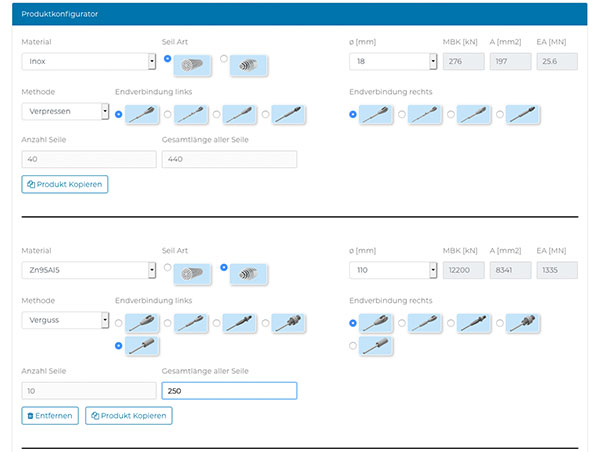Open the diameter dropdown showing 110
Viewport: 600px width, 452px height.
coord(393,270)
